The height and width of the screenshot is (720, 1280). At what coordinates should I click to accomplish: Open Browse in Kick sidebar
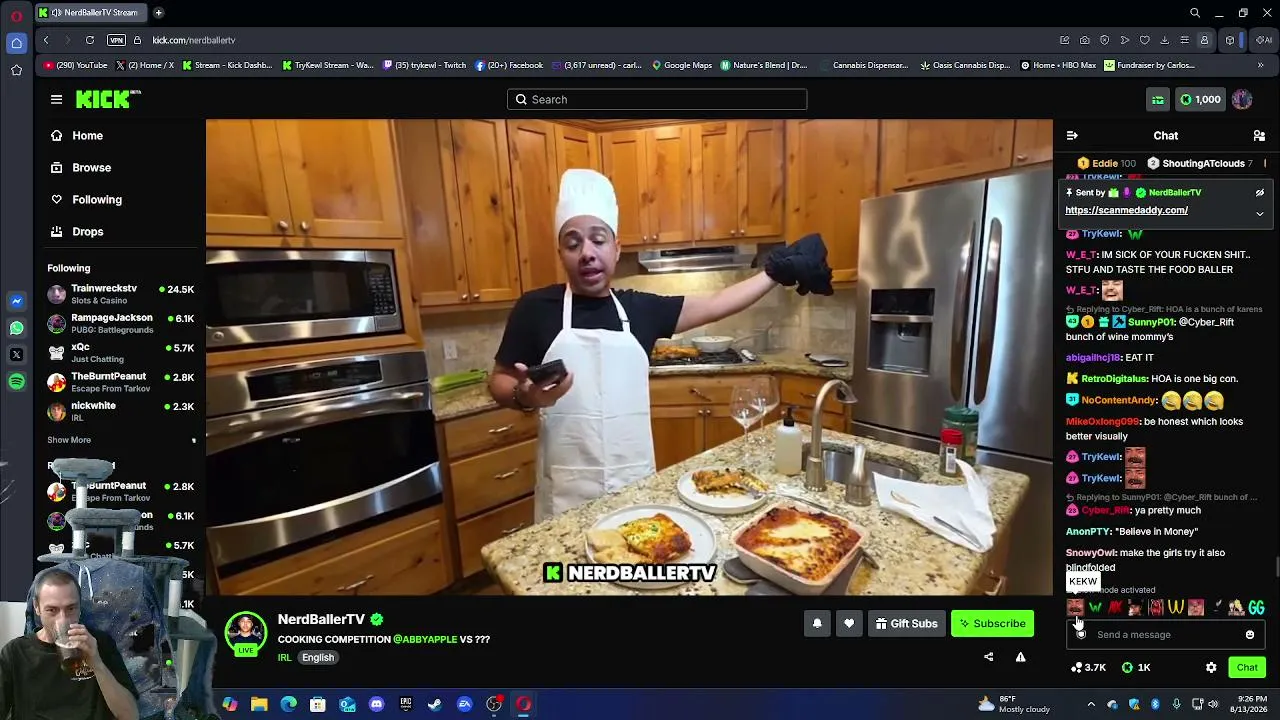point(91,167)
